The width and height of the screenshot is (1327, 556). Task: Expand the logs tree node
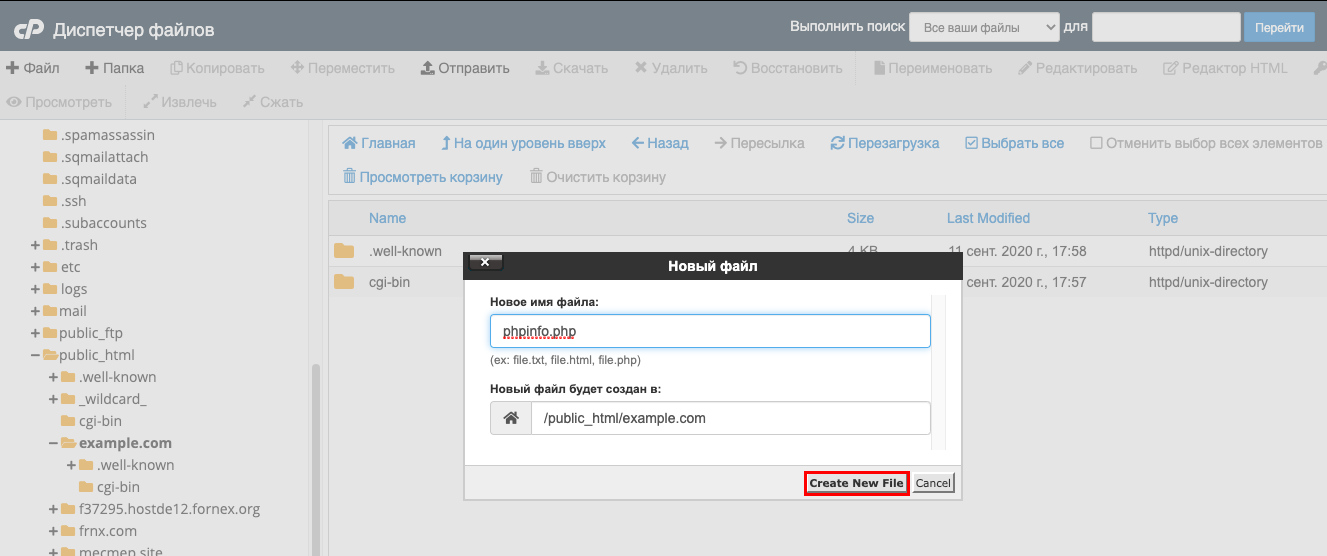(x=36, y=289)
